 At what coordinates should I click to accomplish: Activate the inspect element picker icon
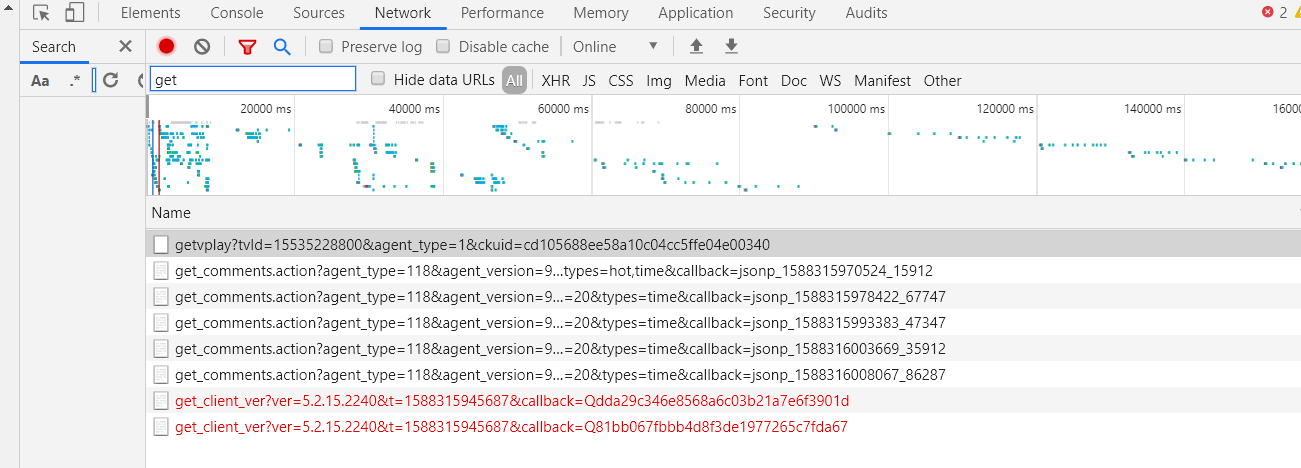coord(42,13)
